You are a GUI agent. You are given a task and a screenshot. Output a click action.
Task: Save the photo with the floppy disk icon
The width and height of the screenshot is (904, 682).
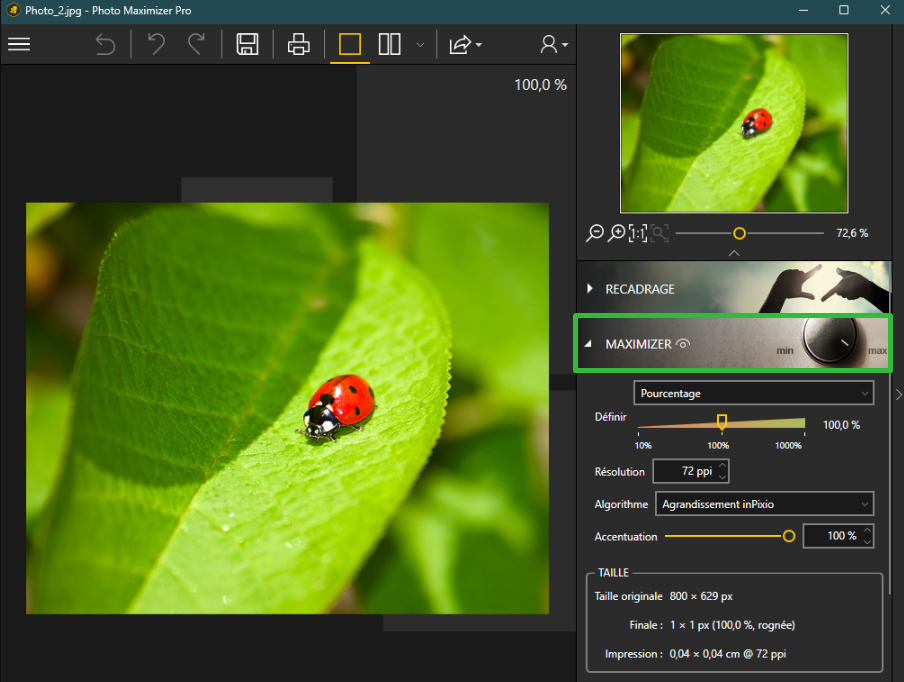(247, 44)
